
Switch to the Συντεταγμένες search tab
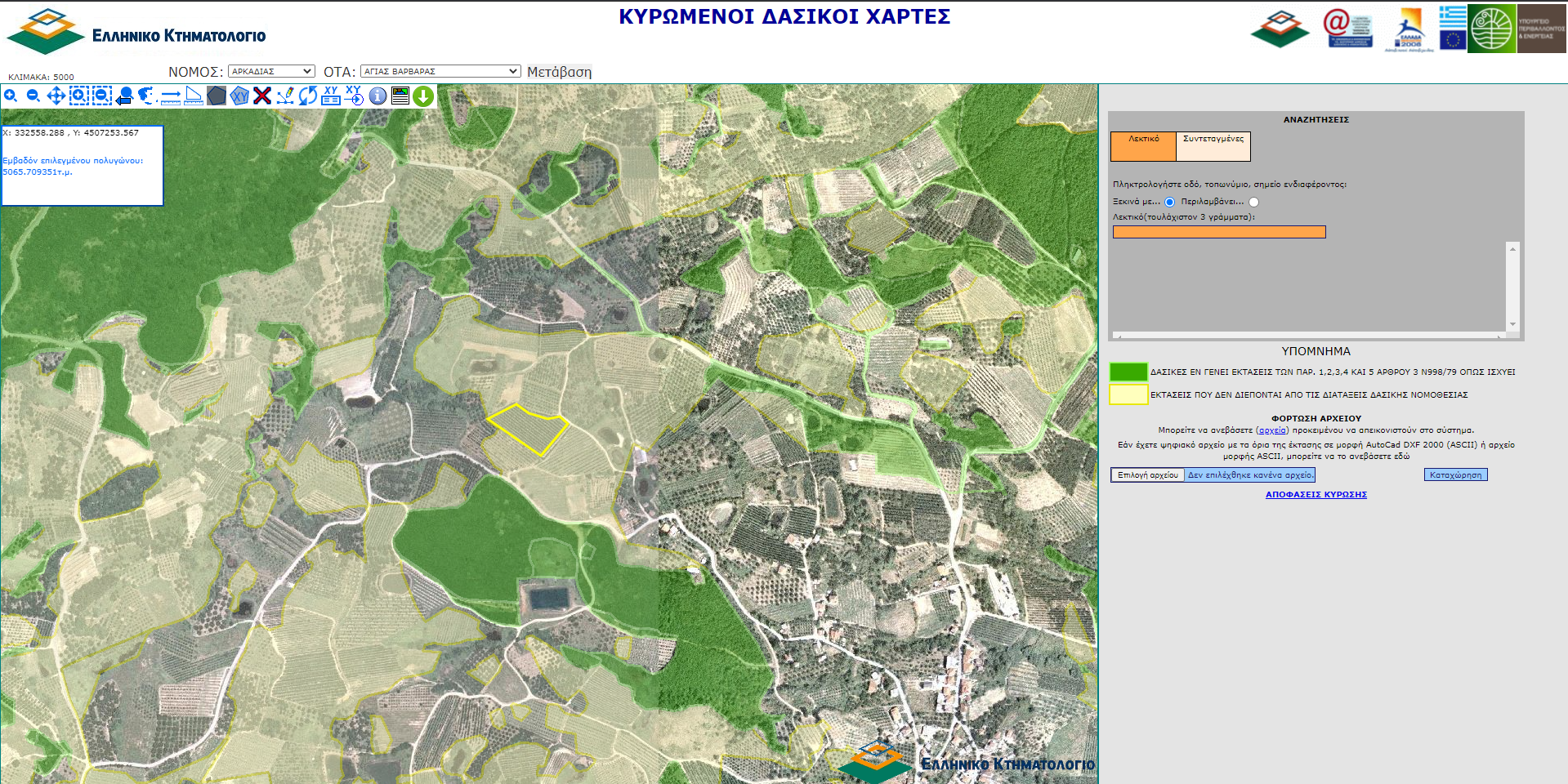1213,146
